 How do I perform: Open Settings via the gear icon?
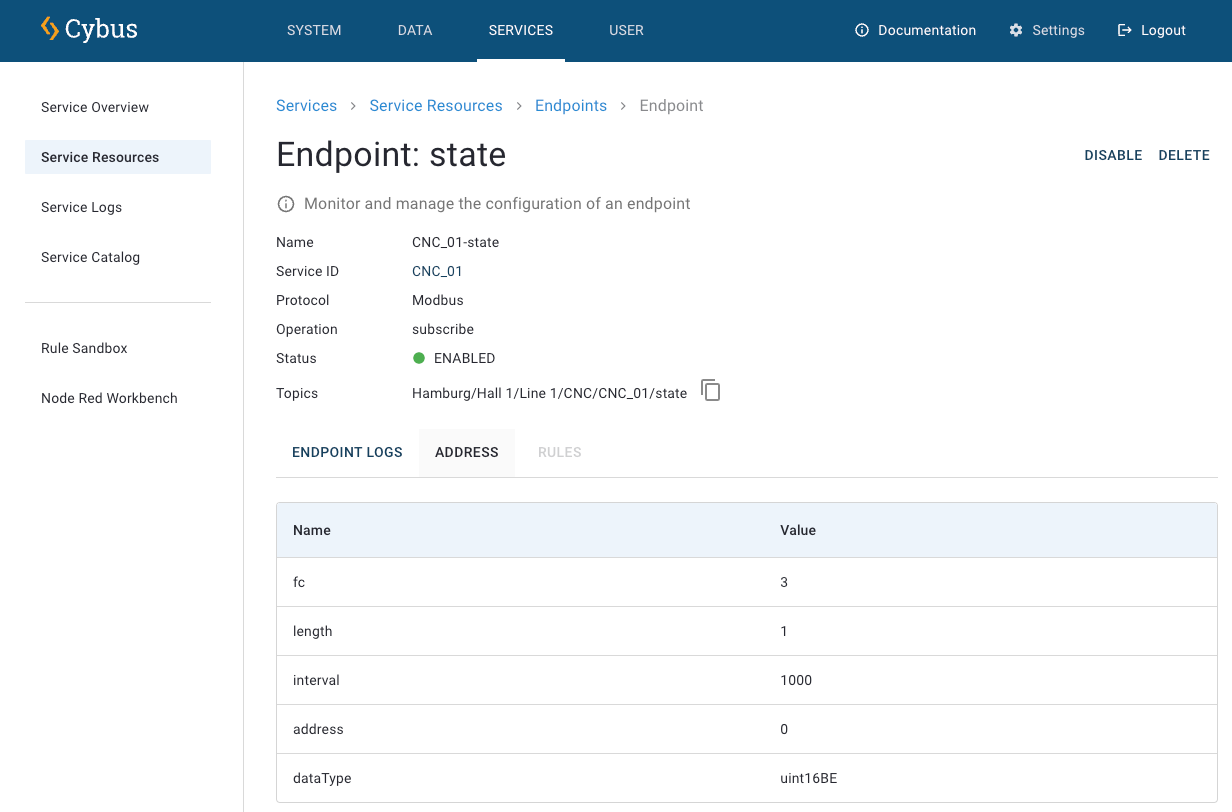(x=1016, y=31)
